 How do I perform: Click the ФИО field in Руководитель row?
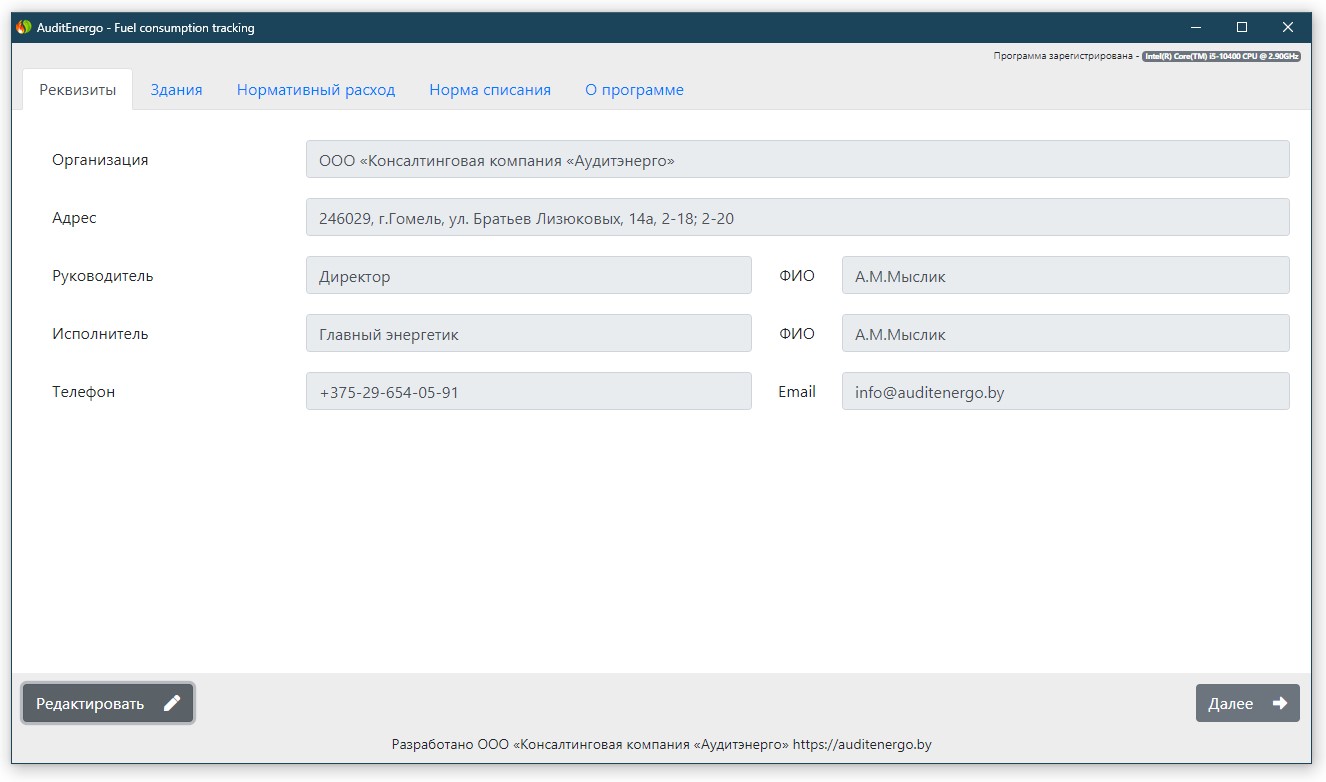point(1065,276)
